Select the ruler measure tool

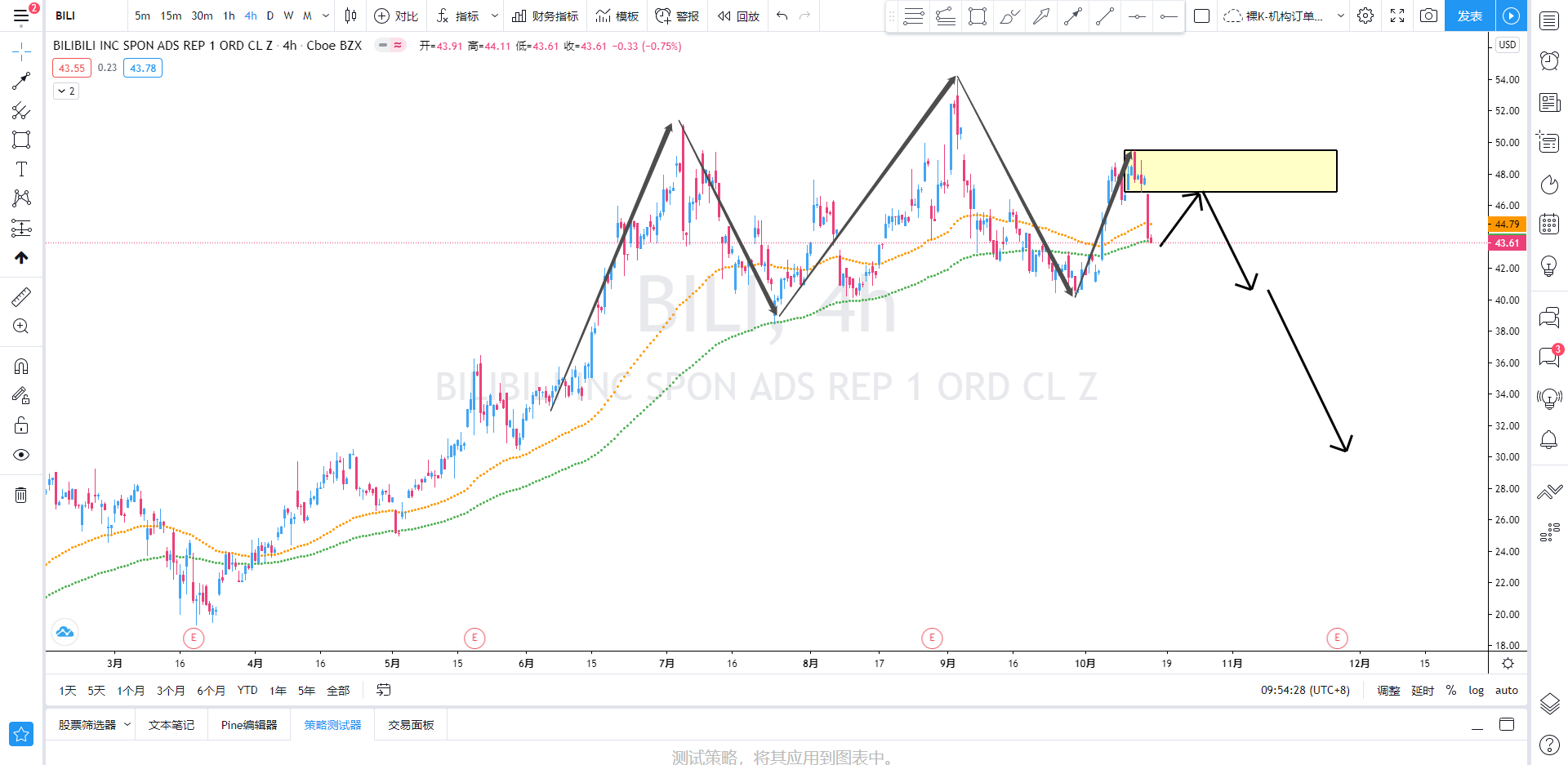point(21,297)
